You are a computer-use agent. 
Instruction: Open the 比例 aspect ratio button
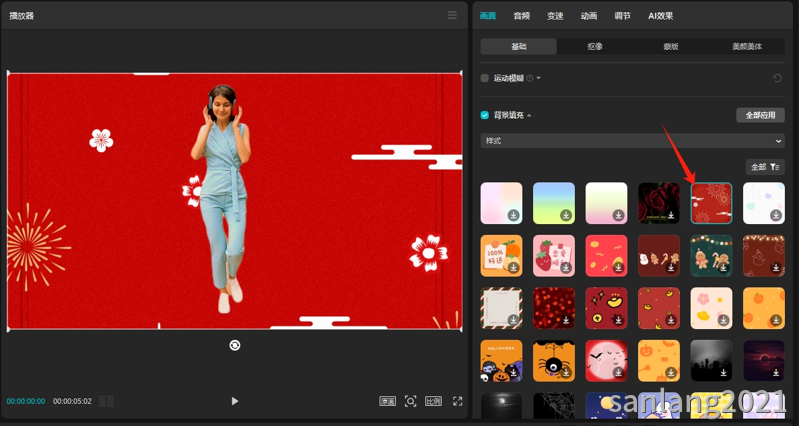tap(434, 401)
